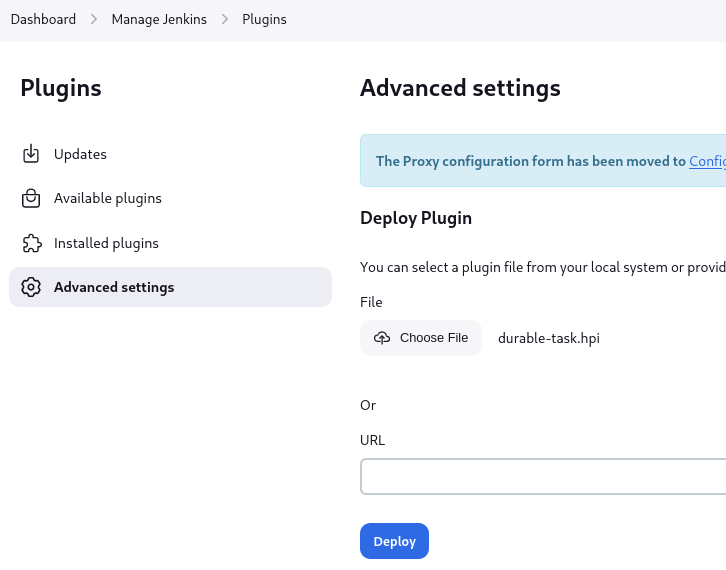Click the Plugins sidebar heading

coord(61,88)
